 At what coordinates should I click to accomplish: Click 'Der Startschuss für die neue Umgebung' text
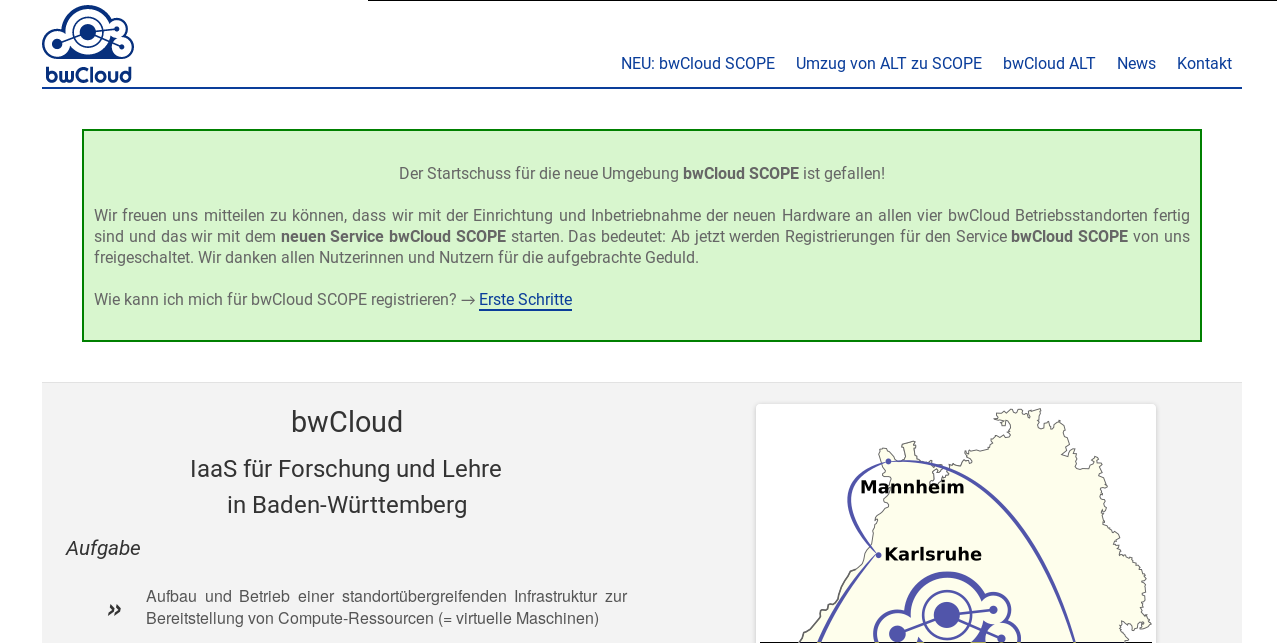(539, 174)
